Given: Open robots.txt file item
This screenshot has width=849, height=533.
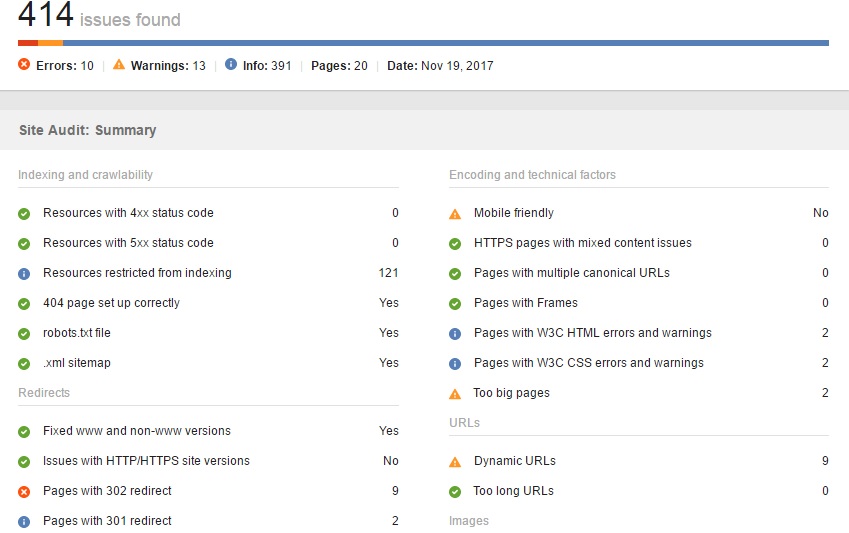Looking at the screenshot, I should click(77, 333).
